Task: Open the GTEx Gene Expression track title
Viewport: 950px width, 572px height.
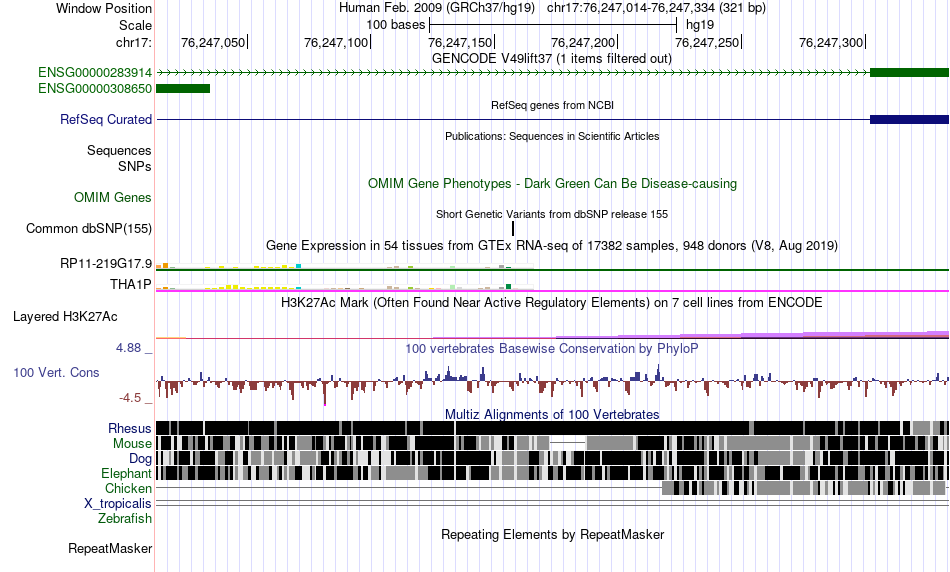Action: click(x=552, y=245)
